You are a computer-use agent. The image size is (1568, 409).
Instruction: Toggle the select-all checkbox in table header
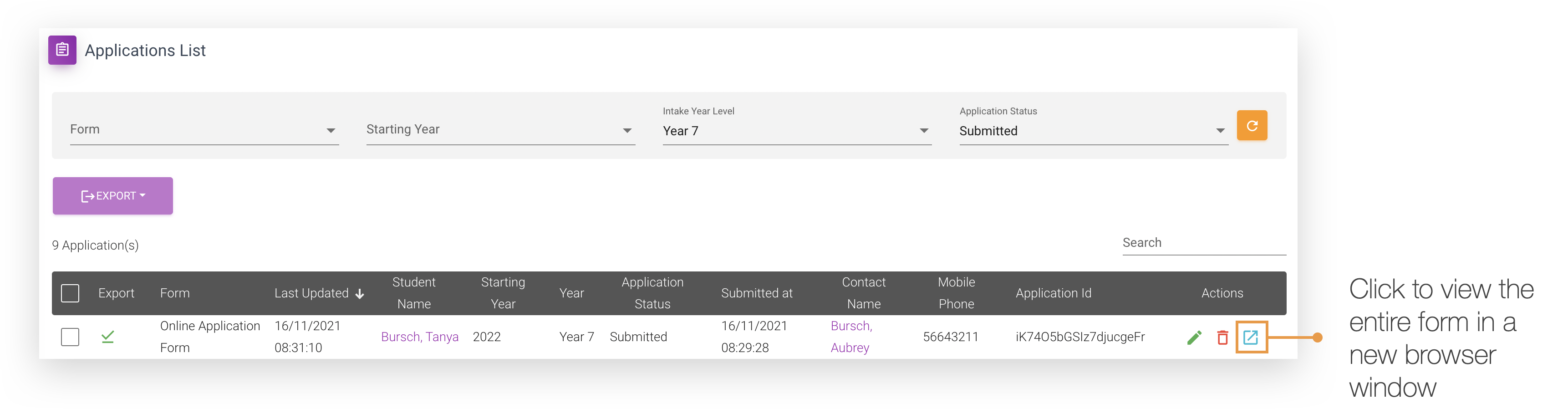[x=70, y=293]
